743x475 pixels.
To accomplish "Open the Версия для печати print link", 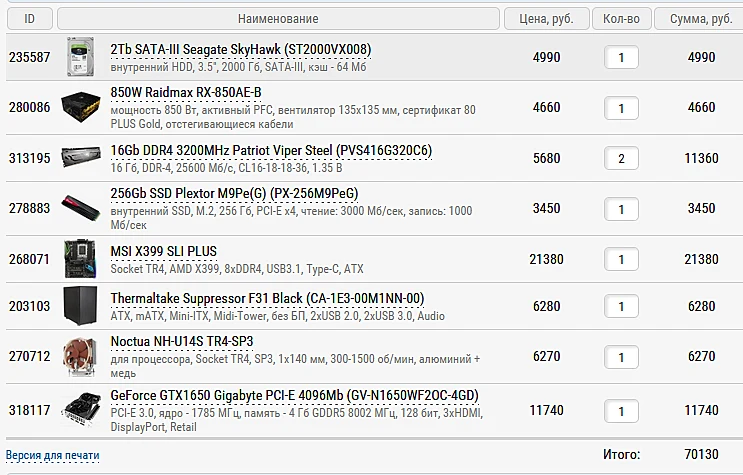I will [53, 455].
